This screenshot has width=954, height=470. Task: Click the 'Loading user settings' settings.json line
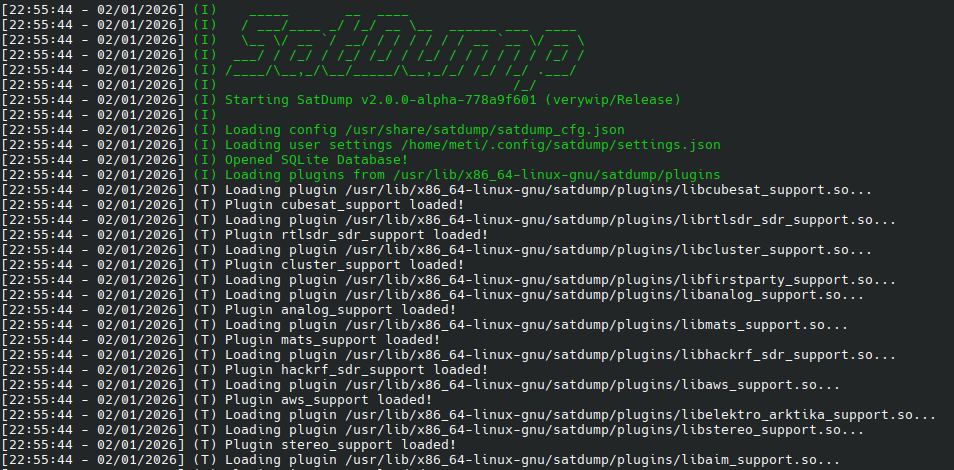pyautogui.click(x=361, y=145)
